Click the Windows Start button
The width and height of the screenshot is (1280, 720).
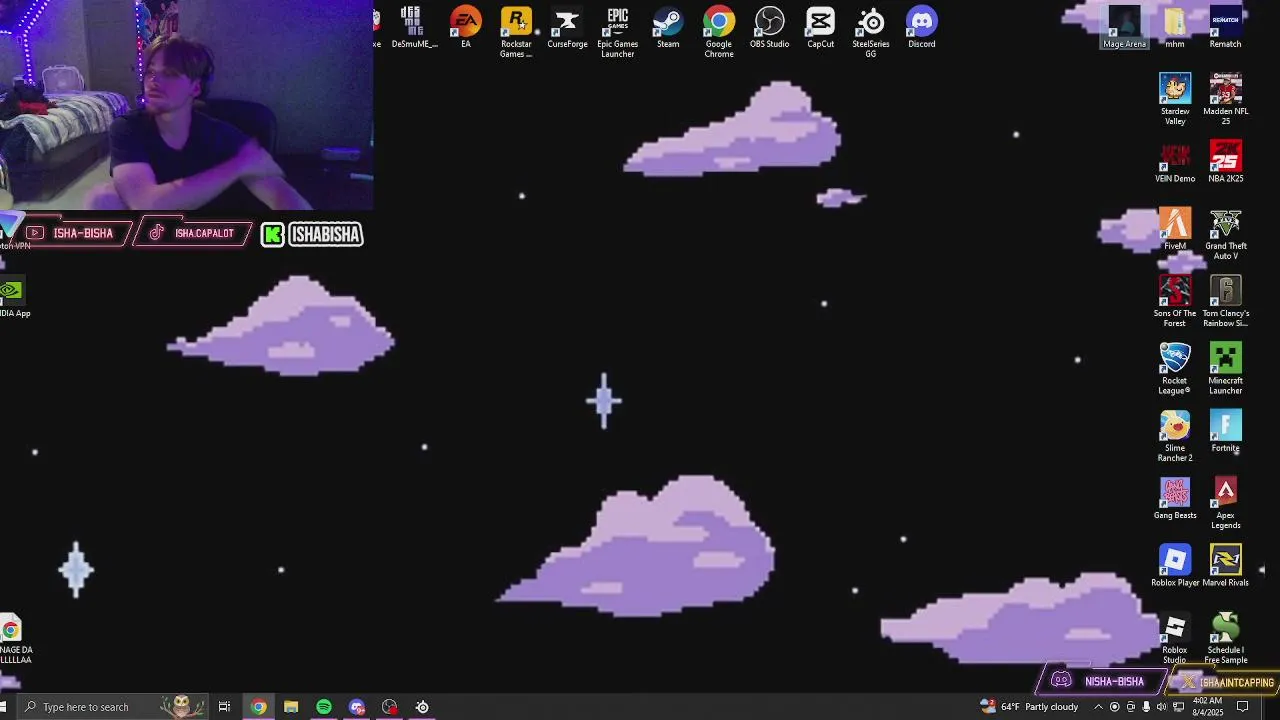[x=4, y=707]
